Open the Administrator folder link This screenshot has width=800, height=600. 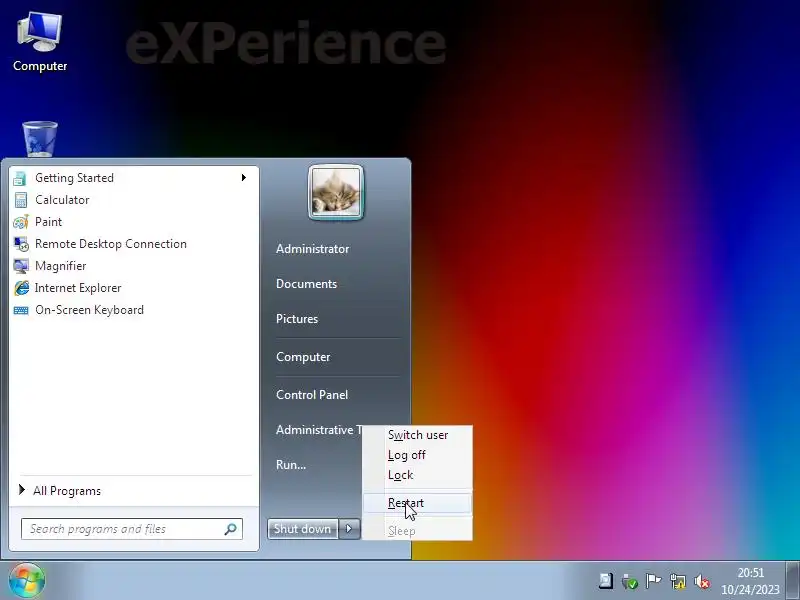click(x=312, y=249)
